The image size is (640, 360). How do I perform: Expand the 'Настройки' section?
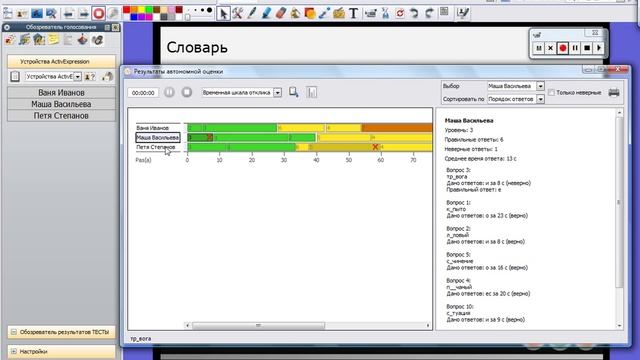(x=13, y=351)
